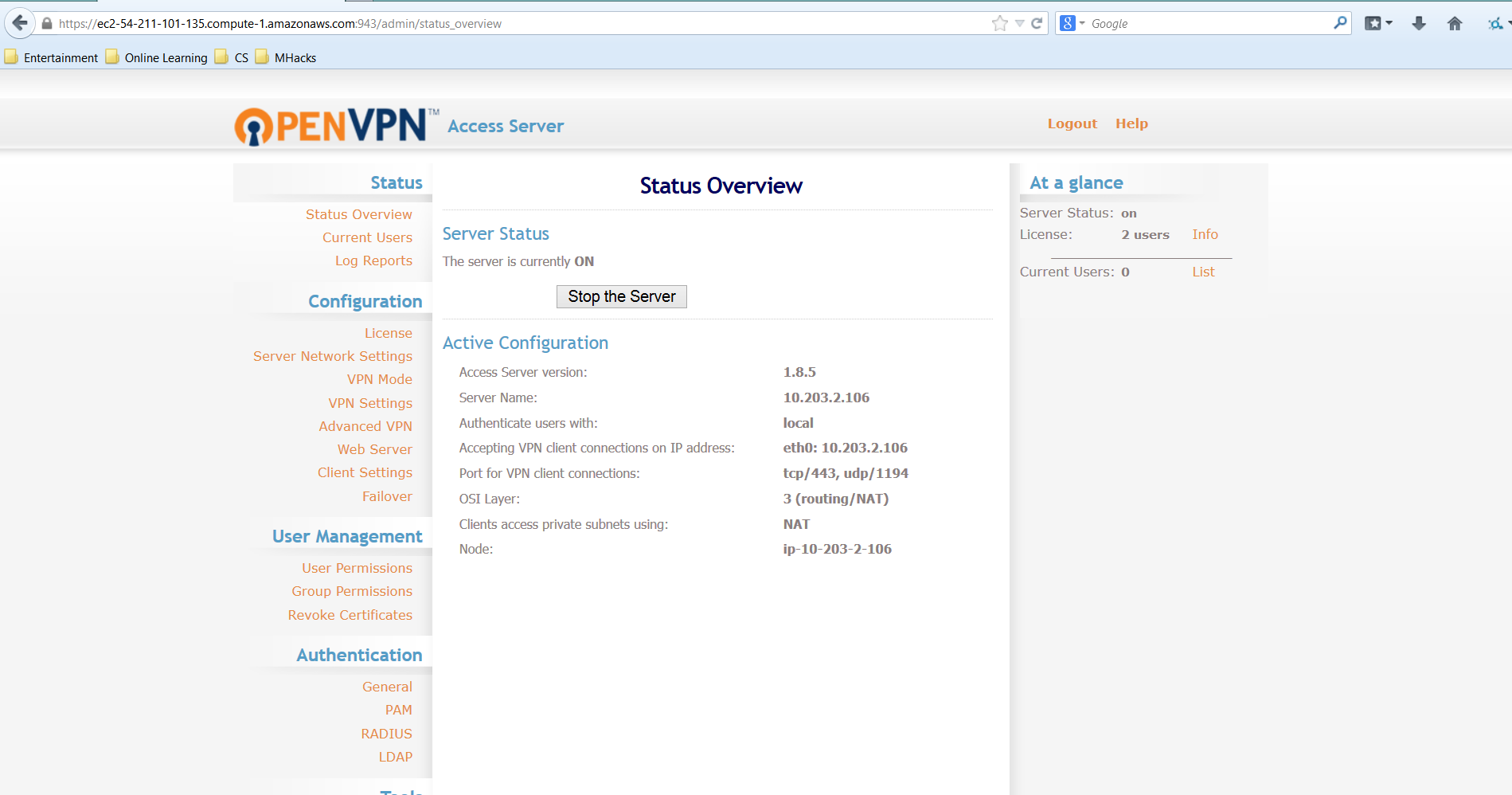Open Status Overview in the sidebar
This screenshot has width=1512, height=795.
pyautogui.click(x=359, y=214)
